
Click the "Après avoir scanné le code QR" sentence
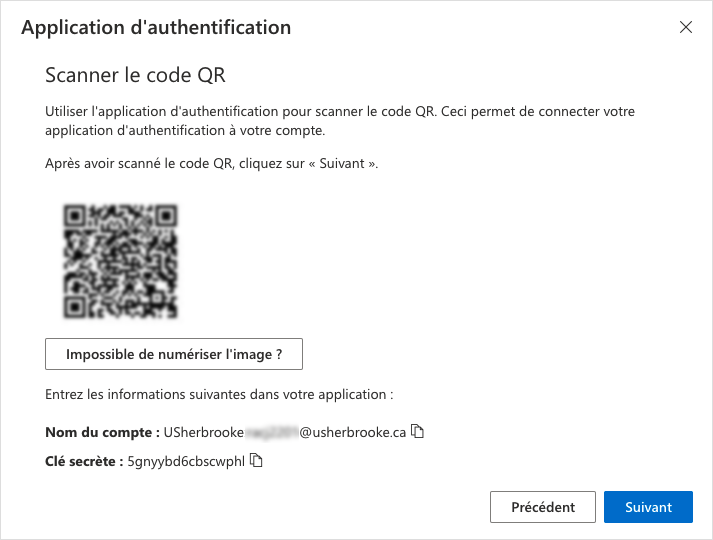(211, 164)
